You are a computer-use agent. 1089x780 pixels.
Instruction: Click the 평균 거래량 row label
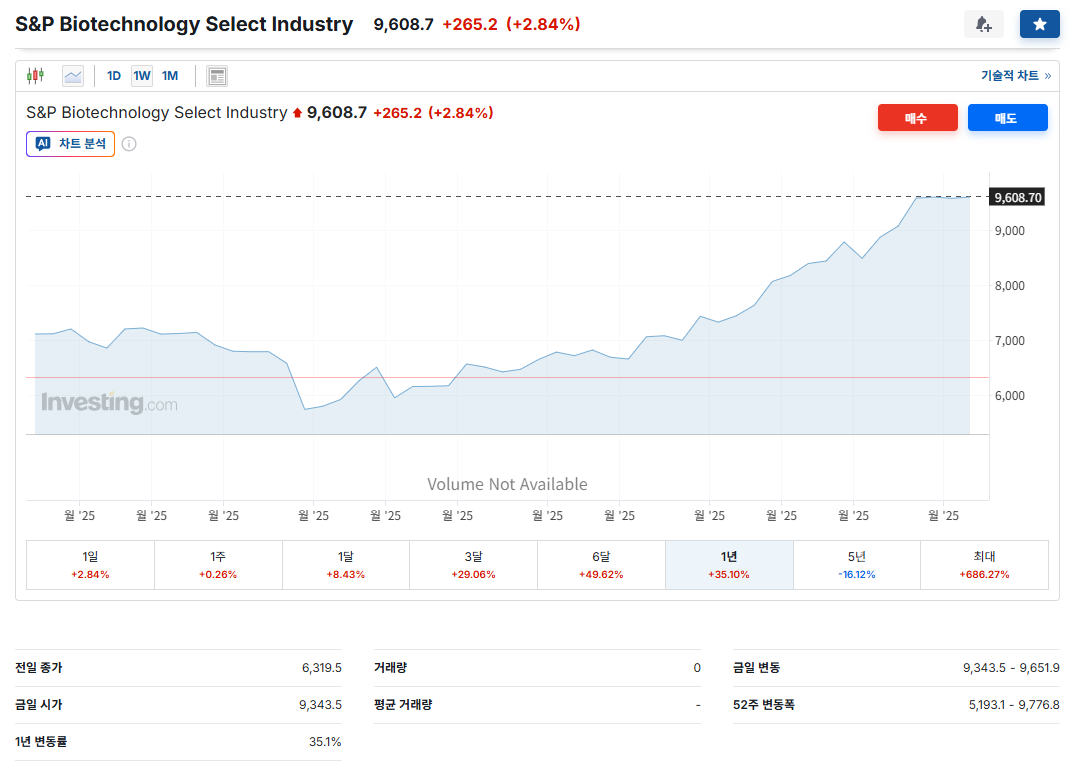tap(403, 704)
